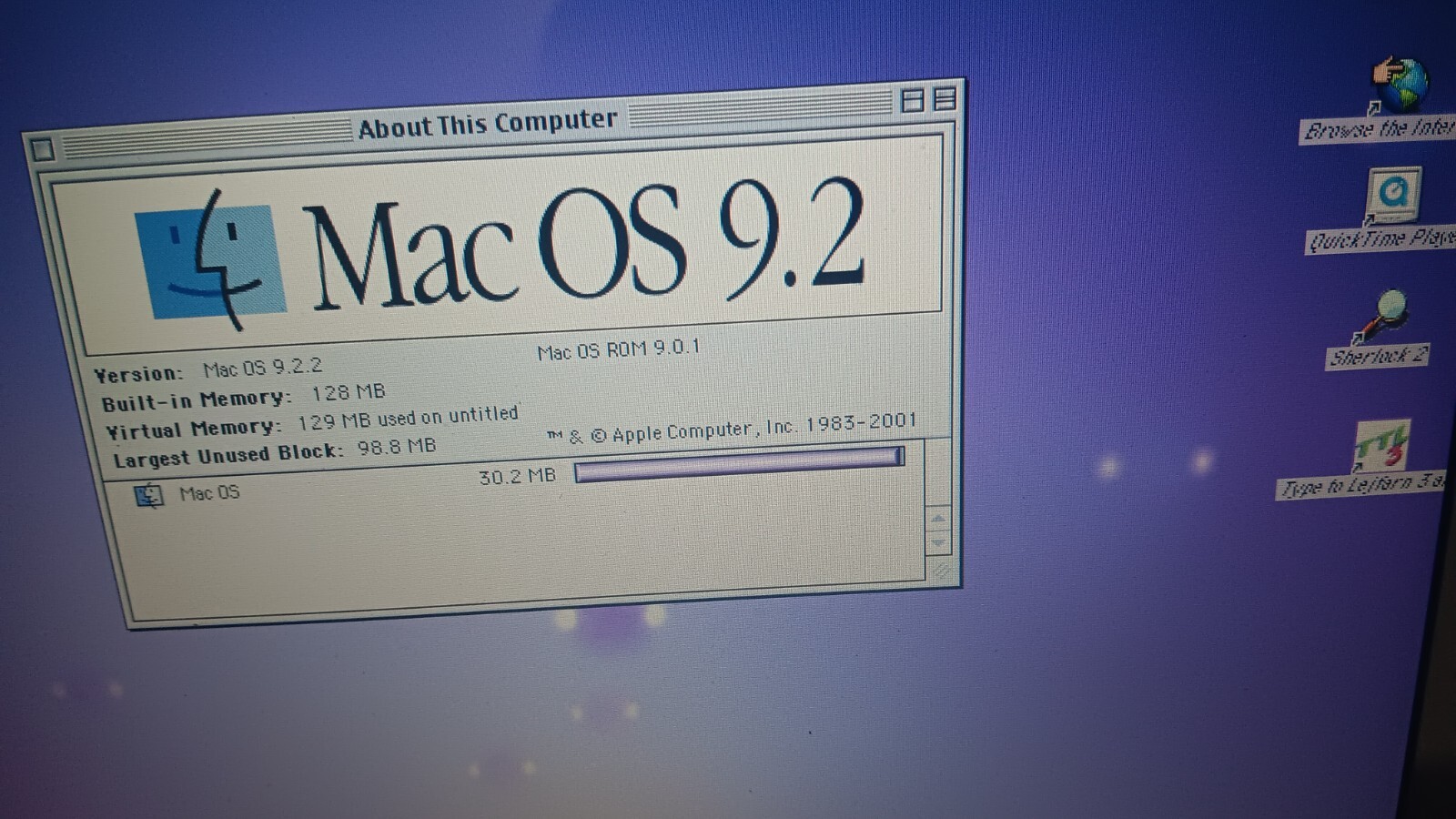
Task: Collapse About This Computer with windowshade box
Action: pyautogui.click(x=945, y=97)
